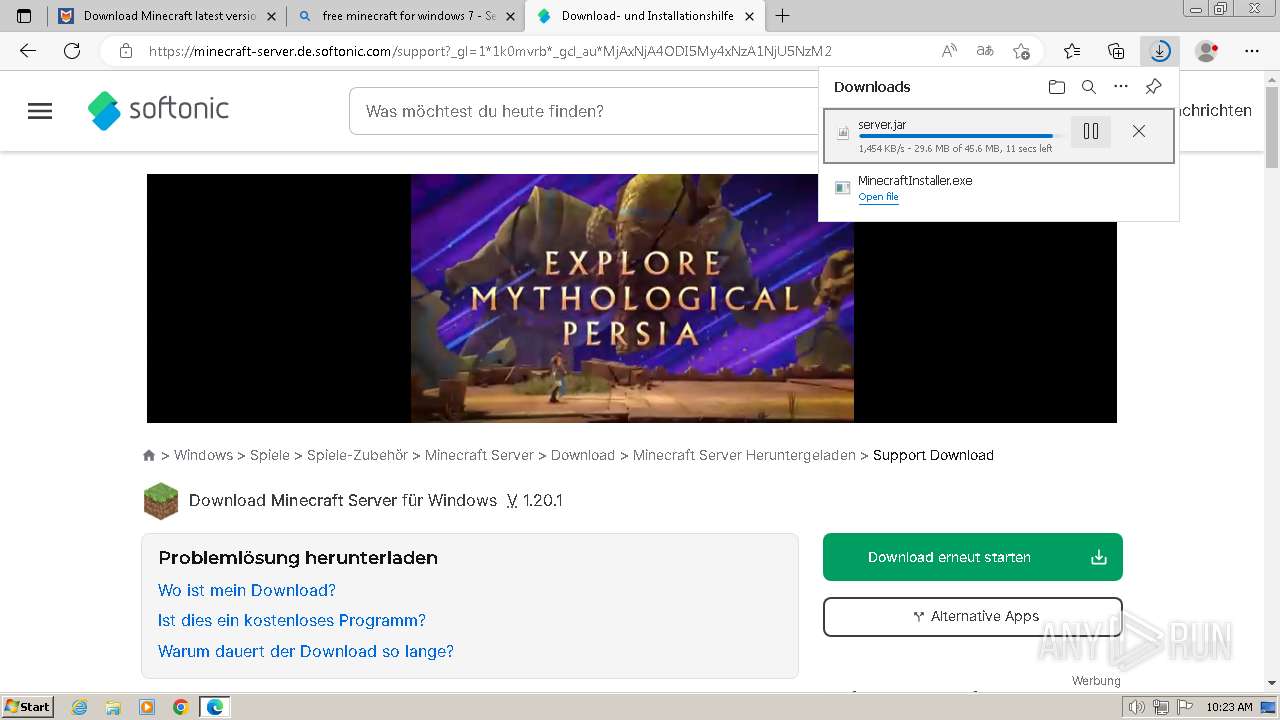The width and height of the screenshot is (1280, 720).
Task: Click the Download erneut starten button
Action: 973,557
